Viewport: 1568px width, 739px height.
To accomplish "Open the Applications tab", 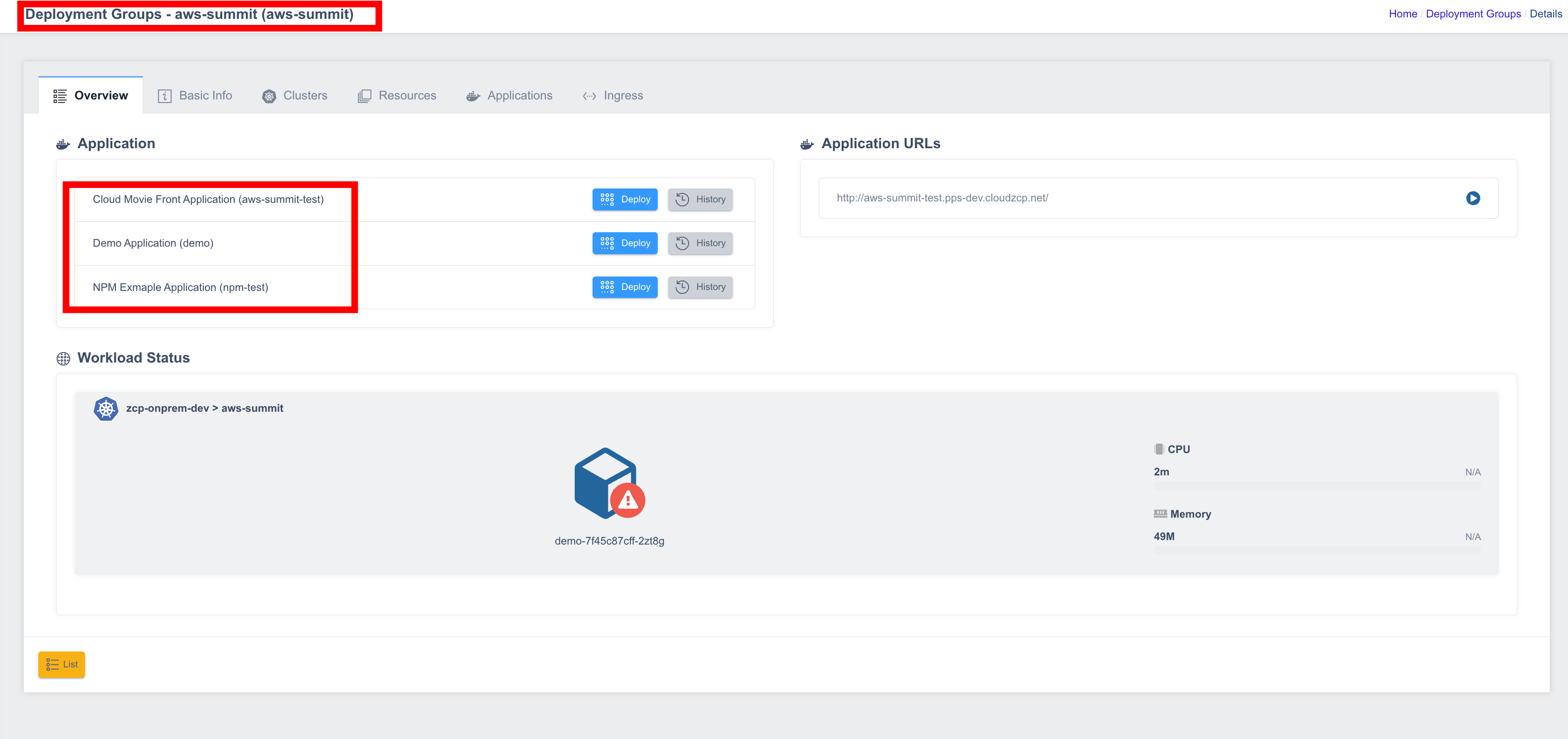I will coord(510,95).
